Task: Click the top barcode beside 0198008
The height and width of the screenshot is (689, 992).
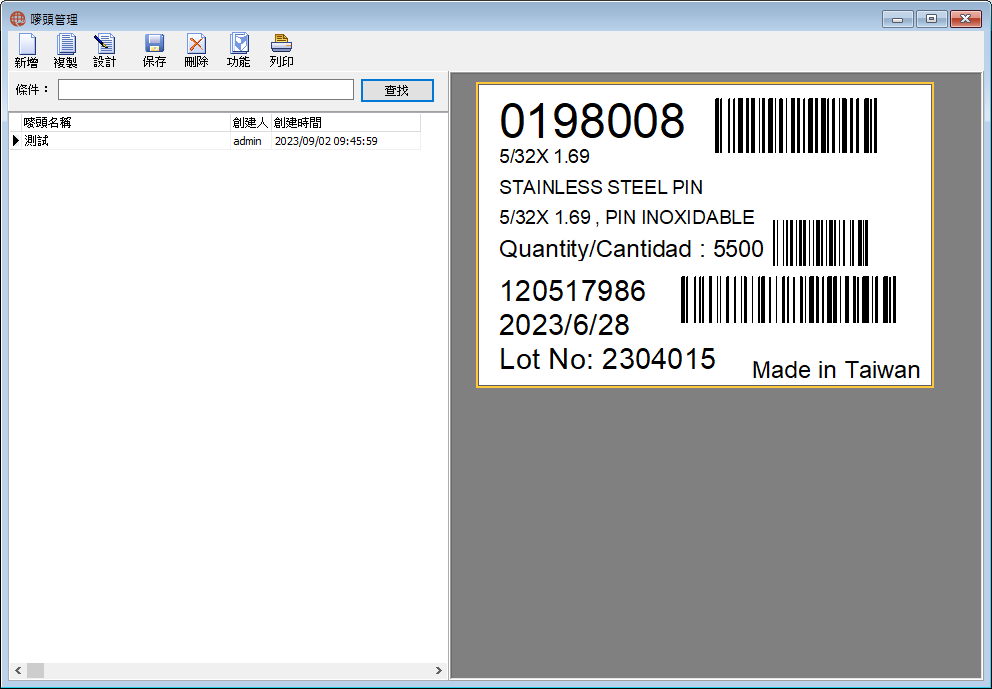Action: click(x=796, y=125)
